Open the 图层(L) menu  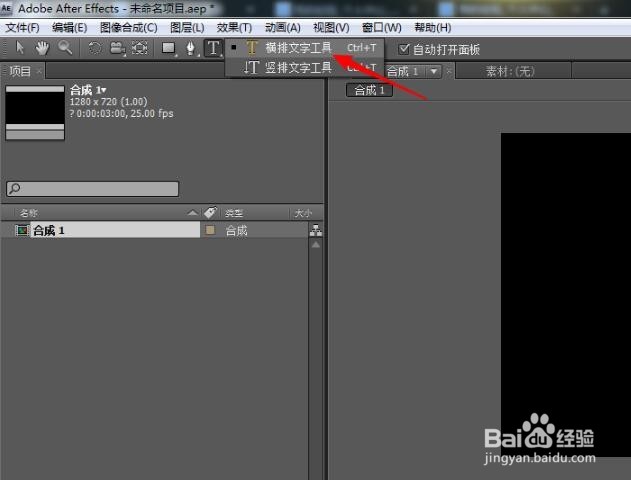187,27
